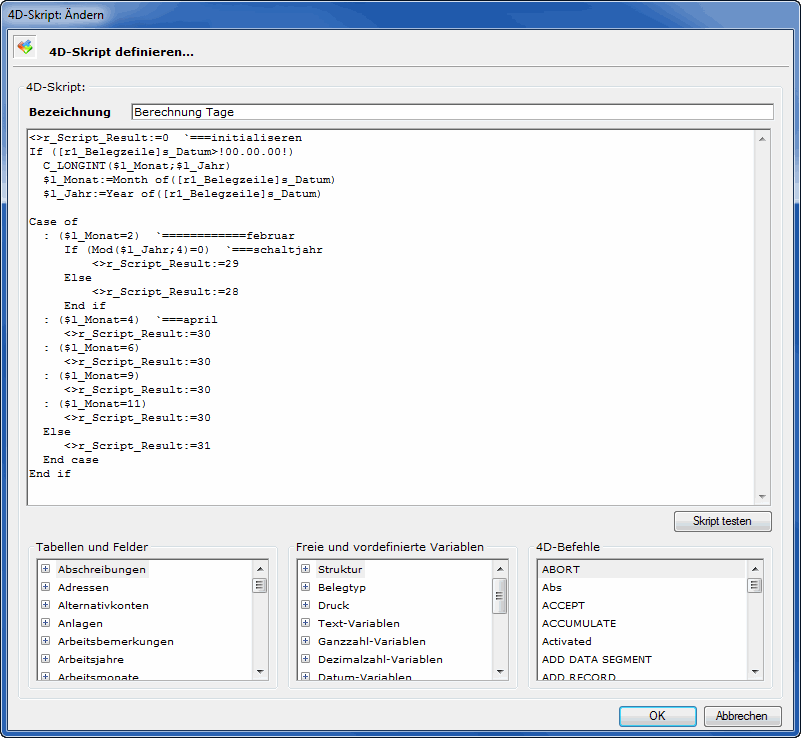Select ADD DATA SEGMENT command

597,659
